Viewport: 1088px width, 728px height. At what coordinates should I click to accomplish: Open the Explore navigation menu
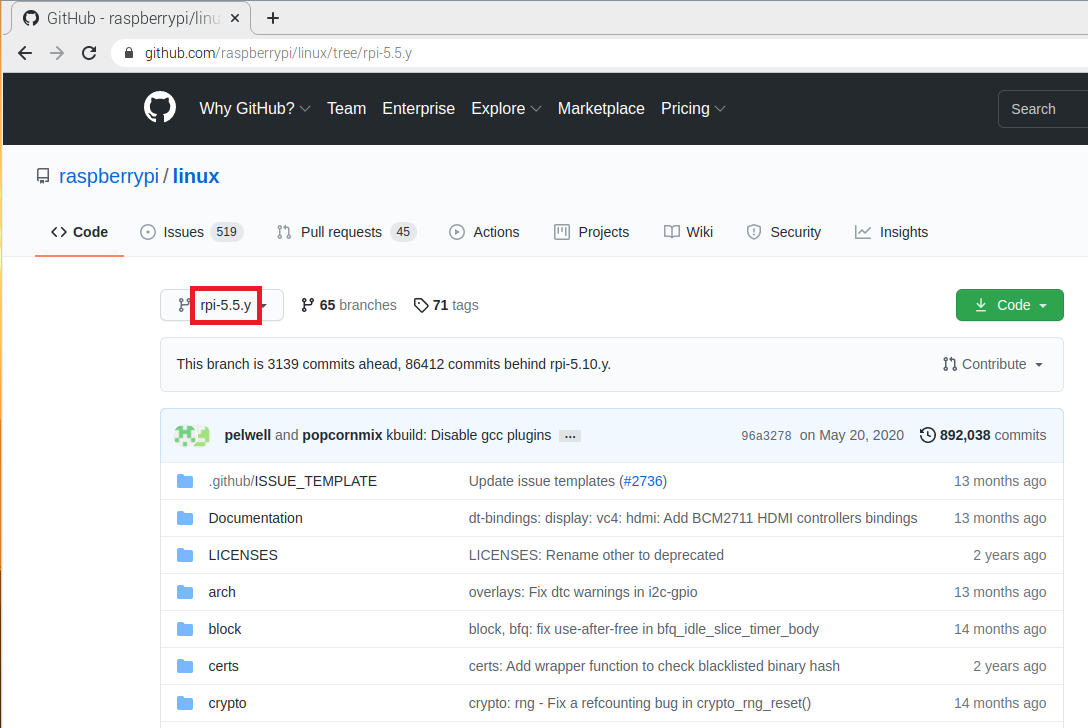click(506, 108)
